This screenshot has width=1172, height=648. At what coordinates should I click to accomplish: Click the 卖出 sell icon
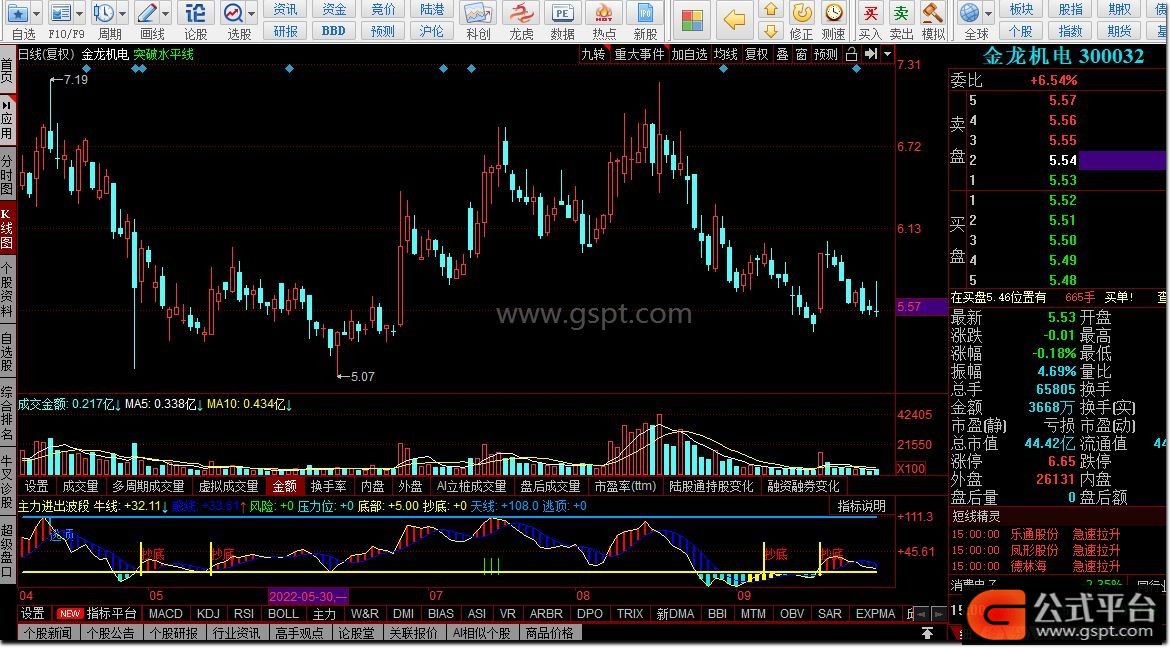pyautogui.click(x=901, y=13)
